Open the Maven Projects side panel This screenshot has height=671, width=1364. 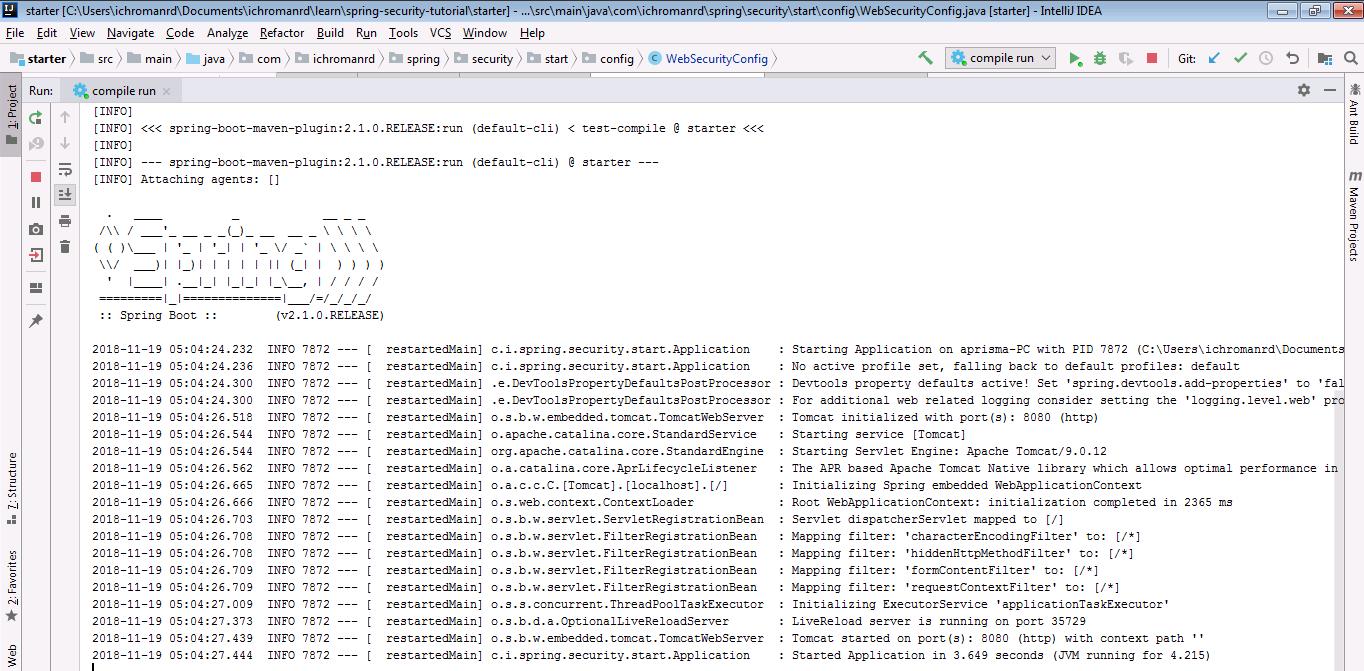tap(1353, 218)
